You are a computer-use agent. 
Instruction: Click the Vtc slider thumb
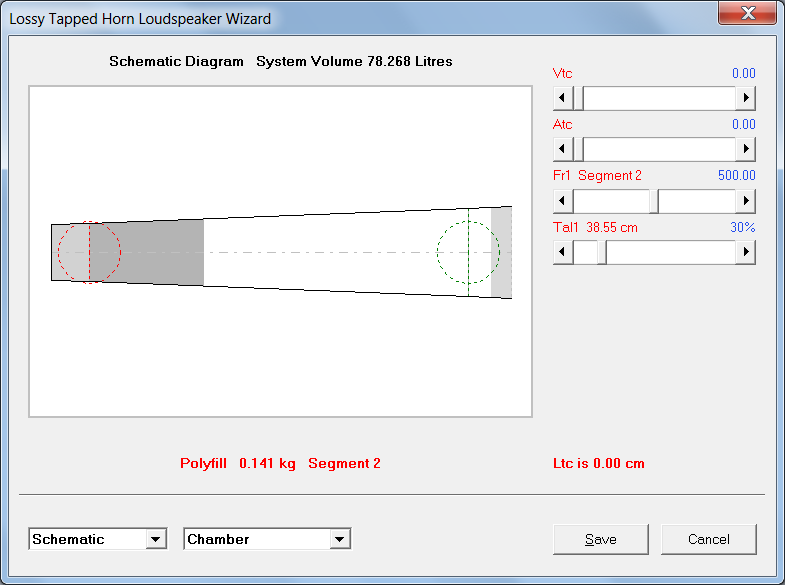coord(578,98)
